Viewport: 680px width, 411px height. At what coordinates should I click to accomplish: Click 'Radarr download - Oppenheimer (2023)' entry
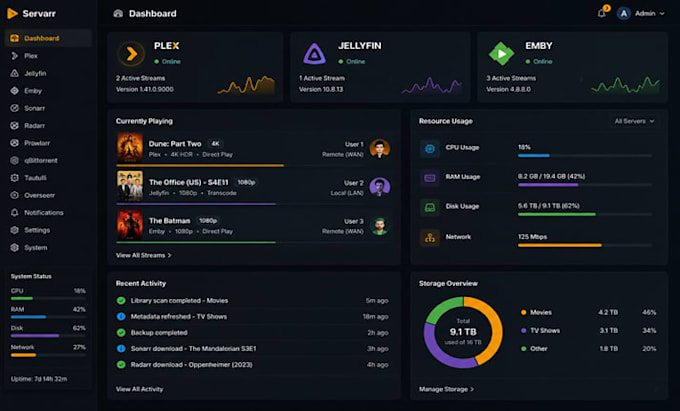pyautogui.click(x=192, y=365)
